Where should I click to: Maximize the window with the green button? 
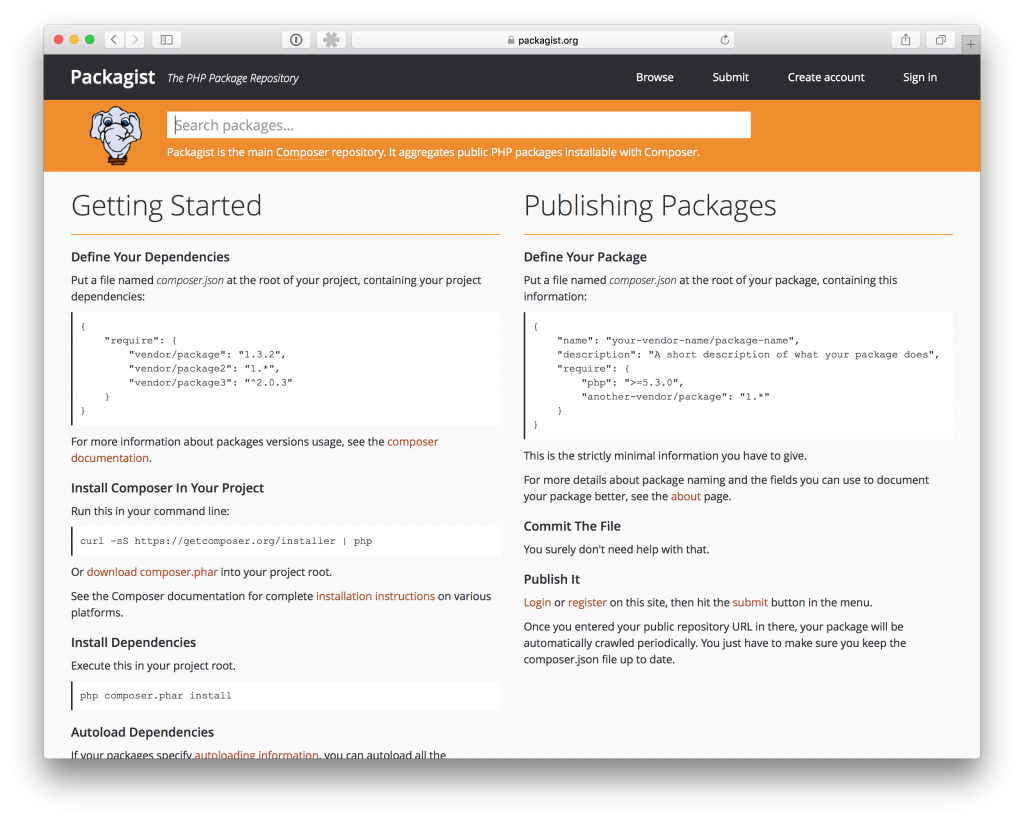[89, 40]
